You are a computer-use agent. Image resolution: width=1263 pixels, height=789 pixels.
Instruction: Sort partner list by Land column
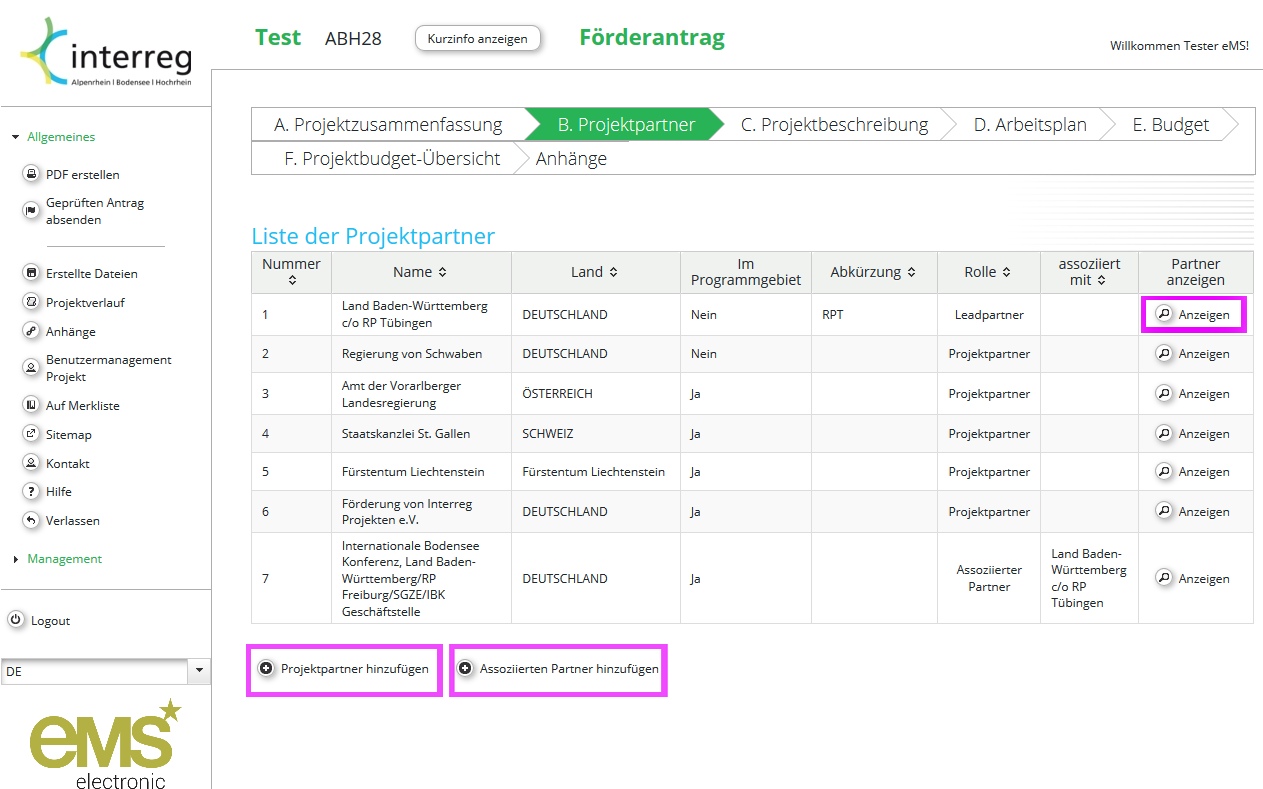(613, 272)
